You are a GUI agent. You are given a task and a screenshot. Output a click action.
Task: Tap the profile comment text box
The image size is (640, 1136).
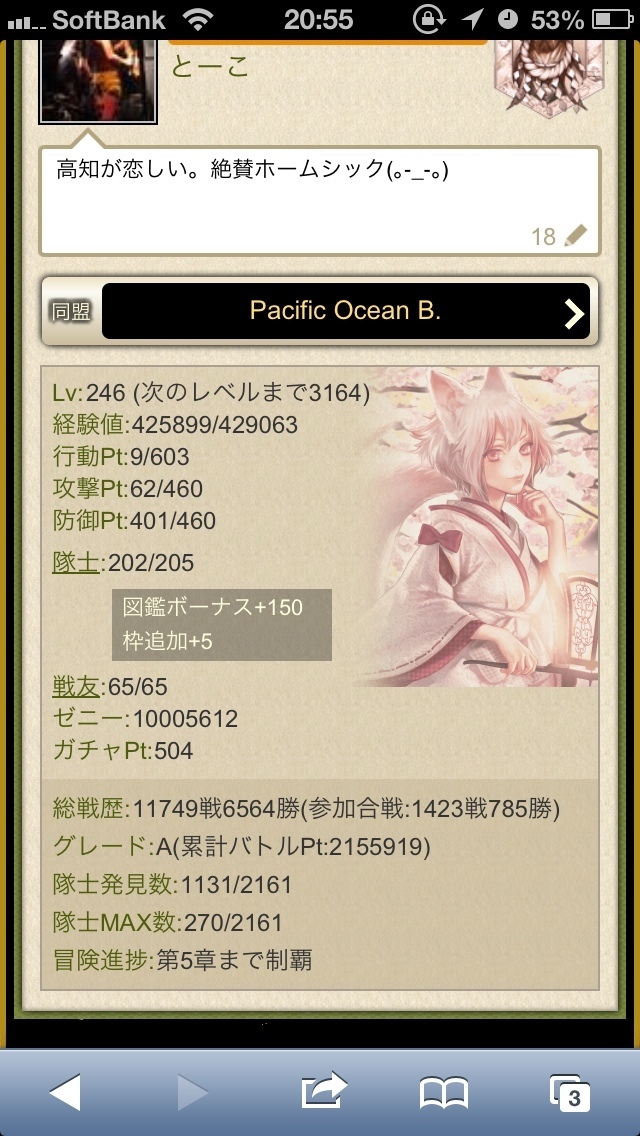click(320, 201)
